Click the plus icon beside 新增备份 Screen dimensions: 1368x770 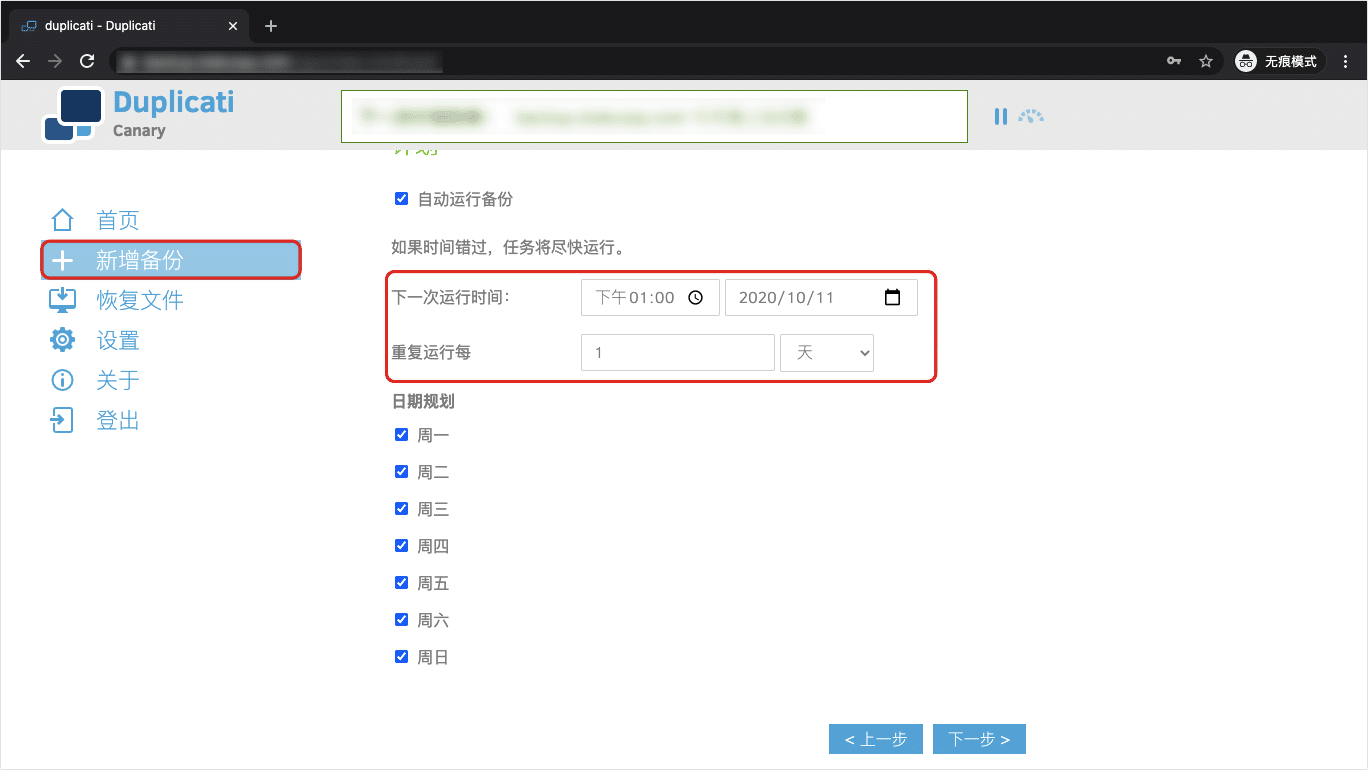[x=62, y=260]
